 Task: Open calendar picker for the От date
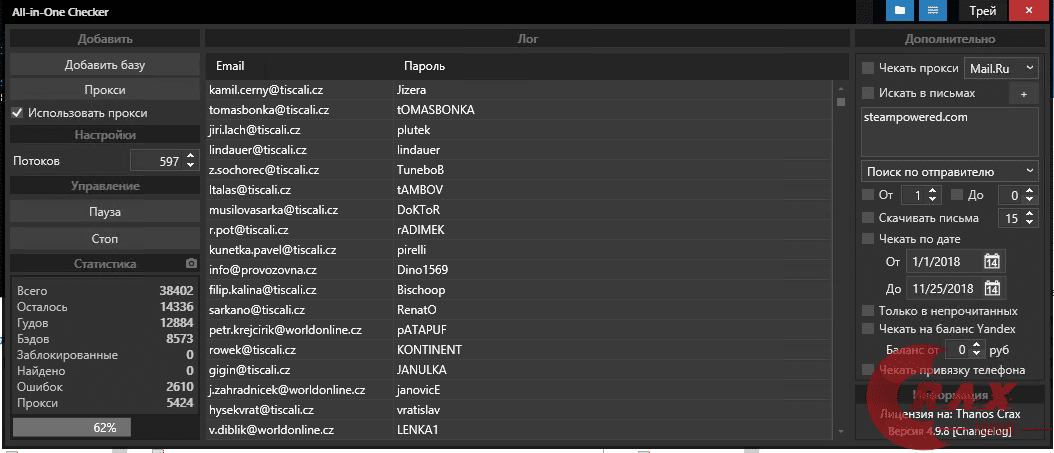pyautogui.click(x=992, y=262)
